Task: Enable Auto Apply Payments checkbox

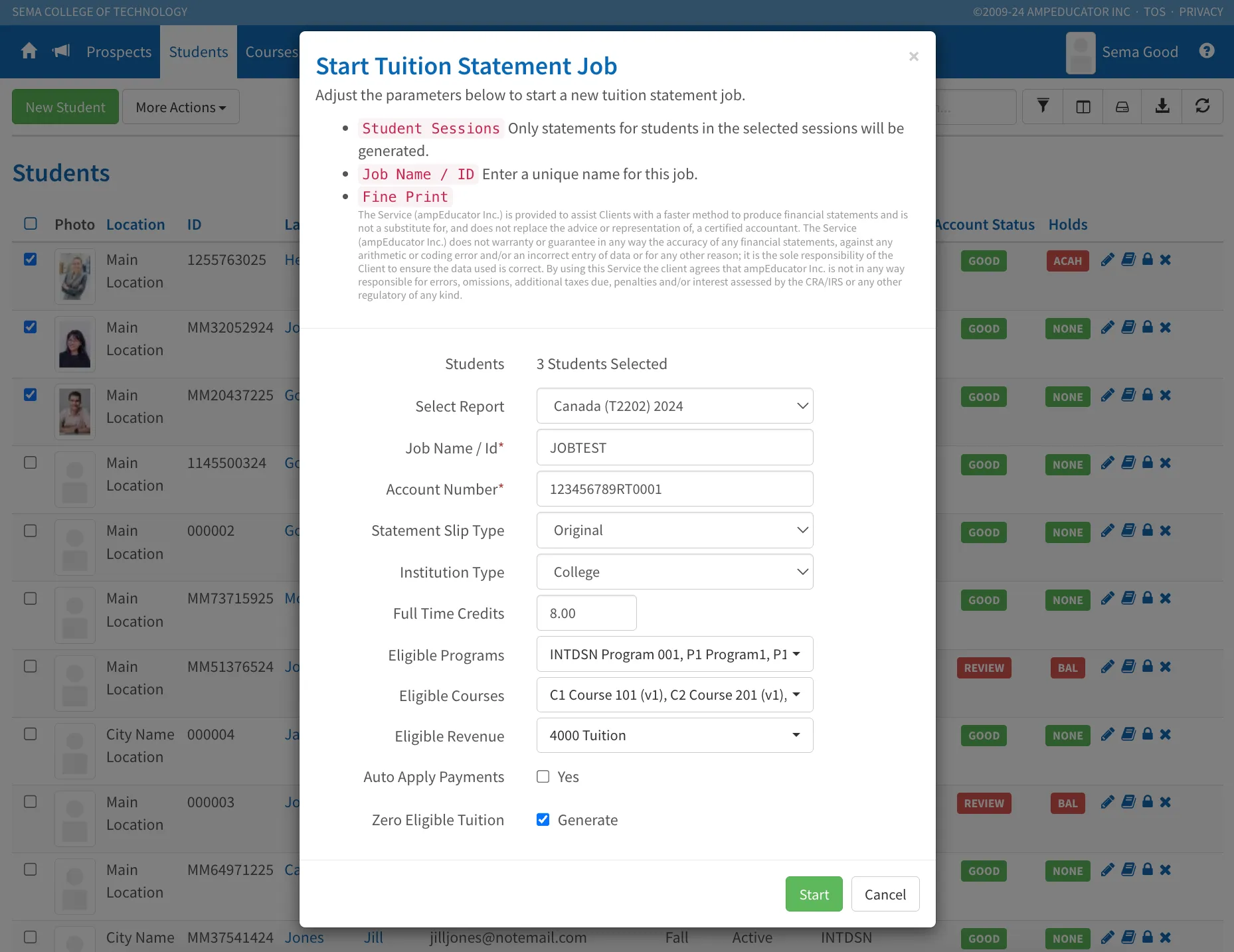Action: [x=543, y=777]
